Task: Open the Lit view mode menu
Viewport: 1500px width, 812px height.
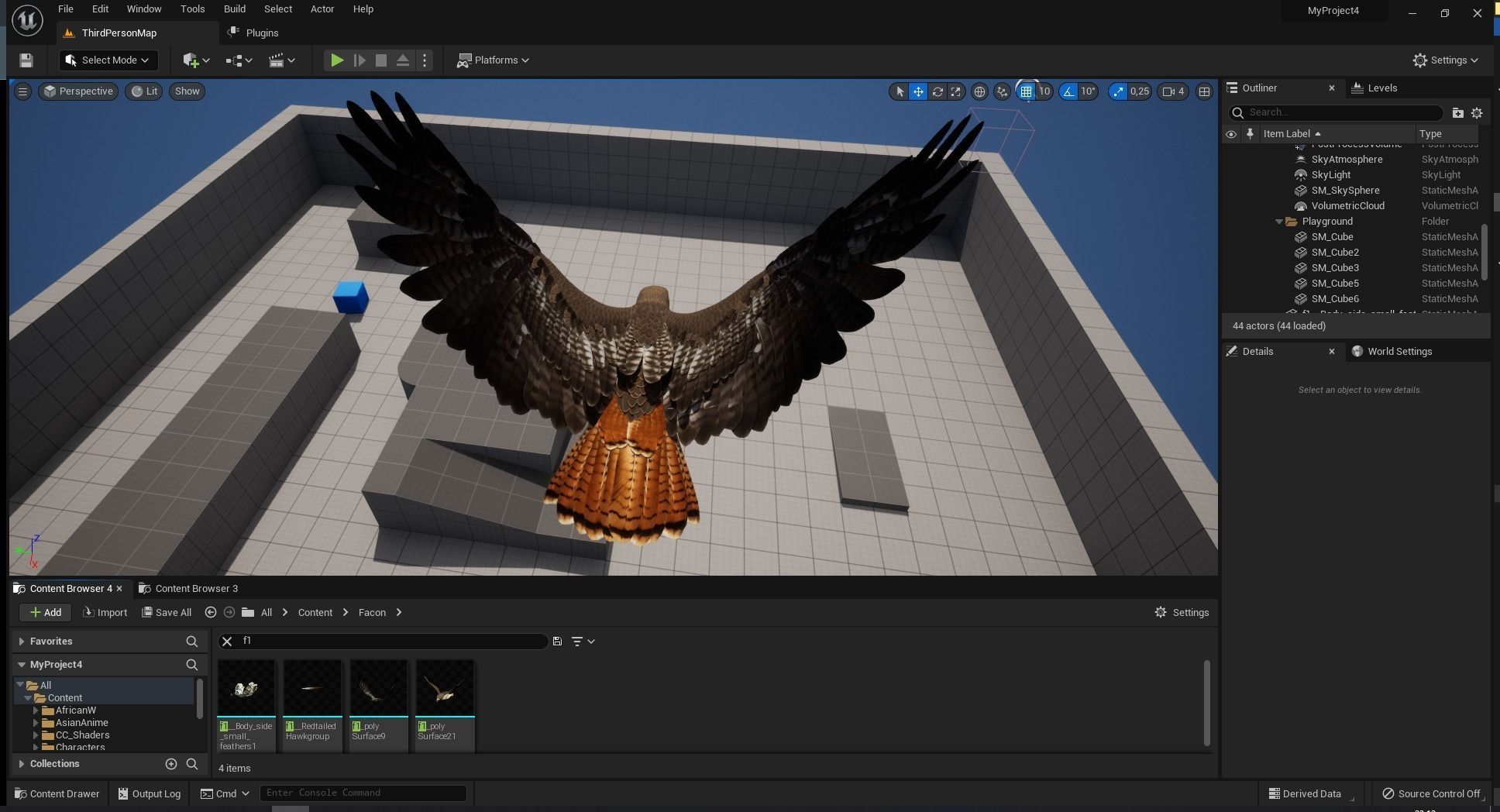Action: coord(144,91)
